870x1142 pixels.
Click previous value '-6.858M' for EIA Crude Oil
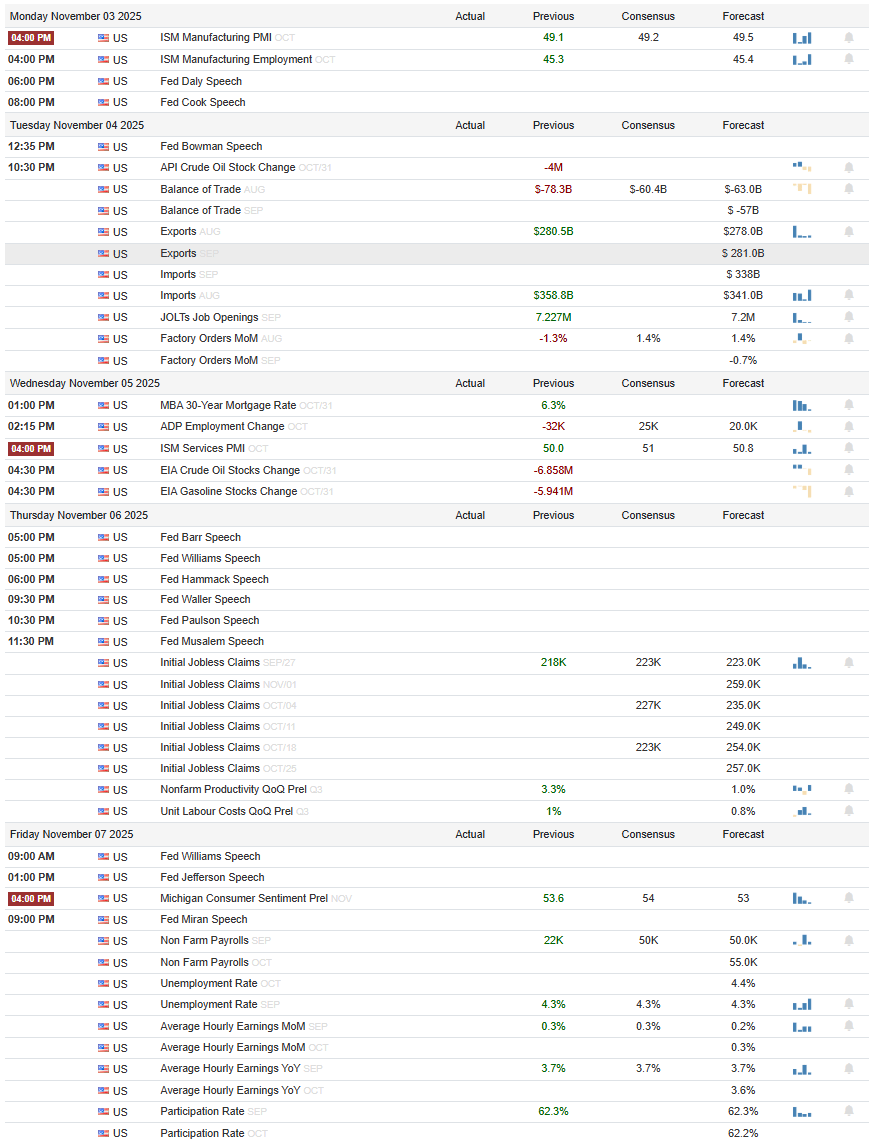[553, 470]
